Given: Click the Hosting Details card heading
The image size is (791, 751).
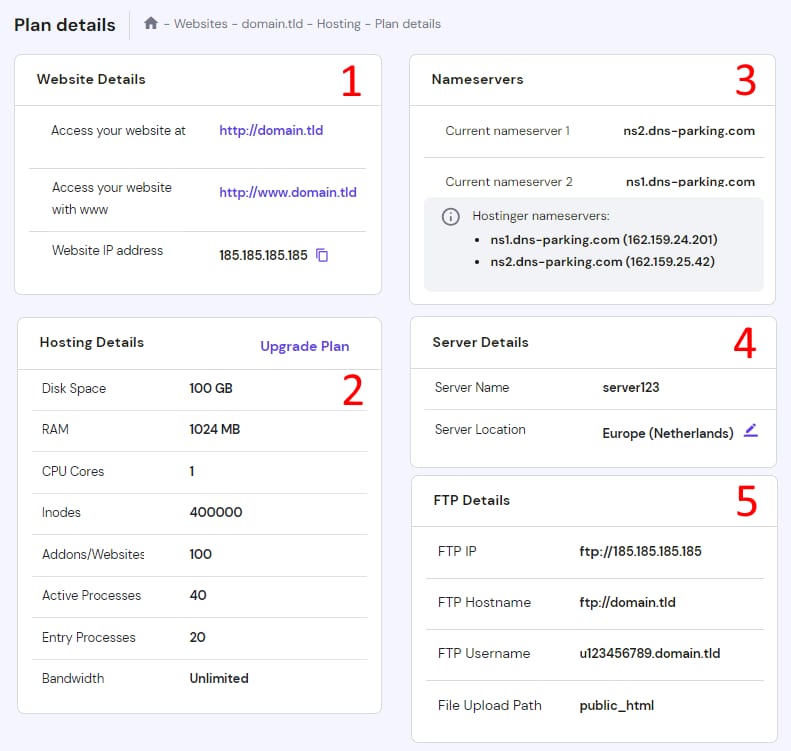Looking at the screenshot, I should pyautogui.click(x=92, y=342).
